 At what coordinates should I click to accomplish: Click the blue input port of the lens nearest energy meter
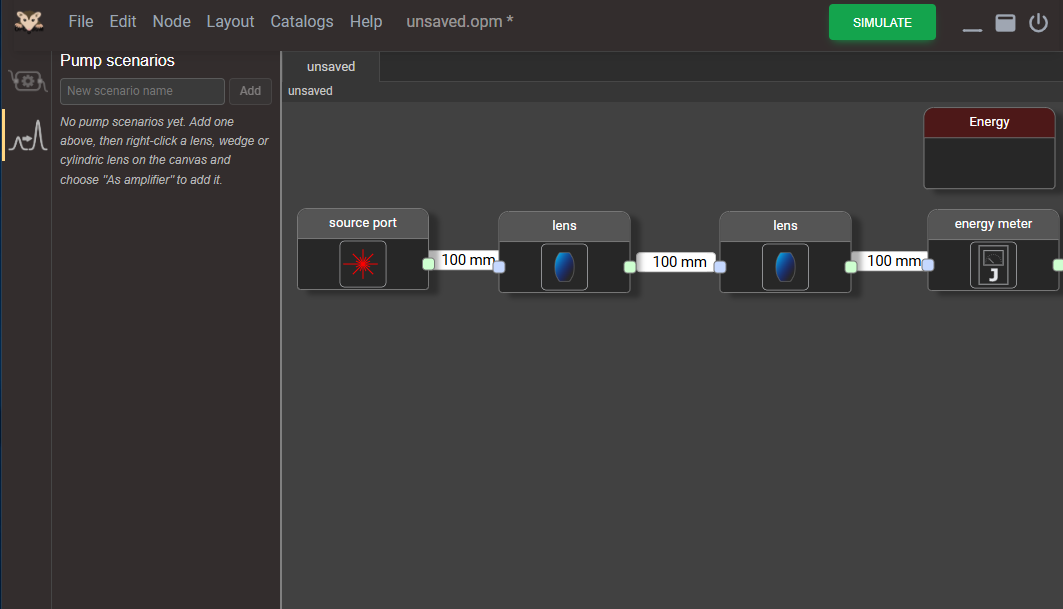pyautogui.click(x=720, y=267)
